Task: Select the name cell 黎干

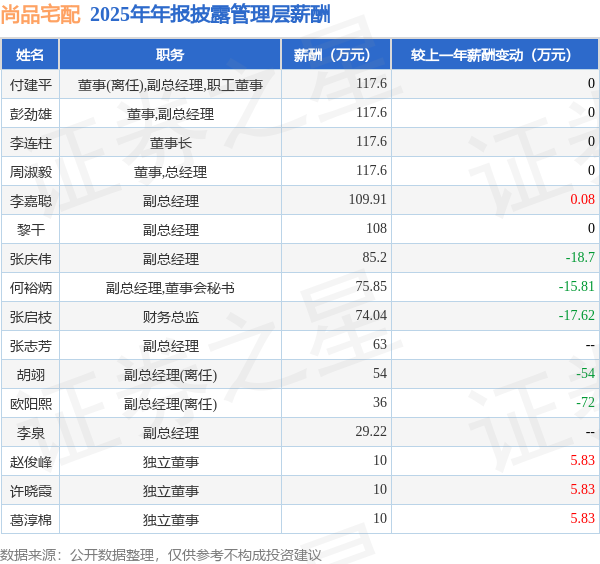Action: [31, 230]
